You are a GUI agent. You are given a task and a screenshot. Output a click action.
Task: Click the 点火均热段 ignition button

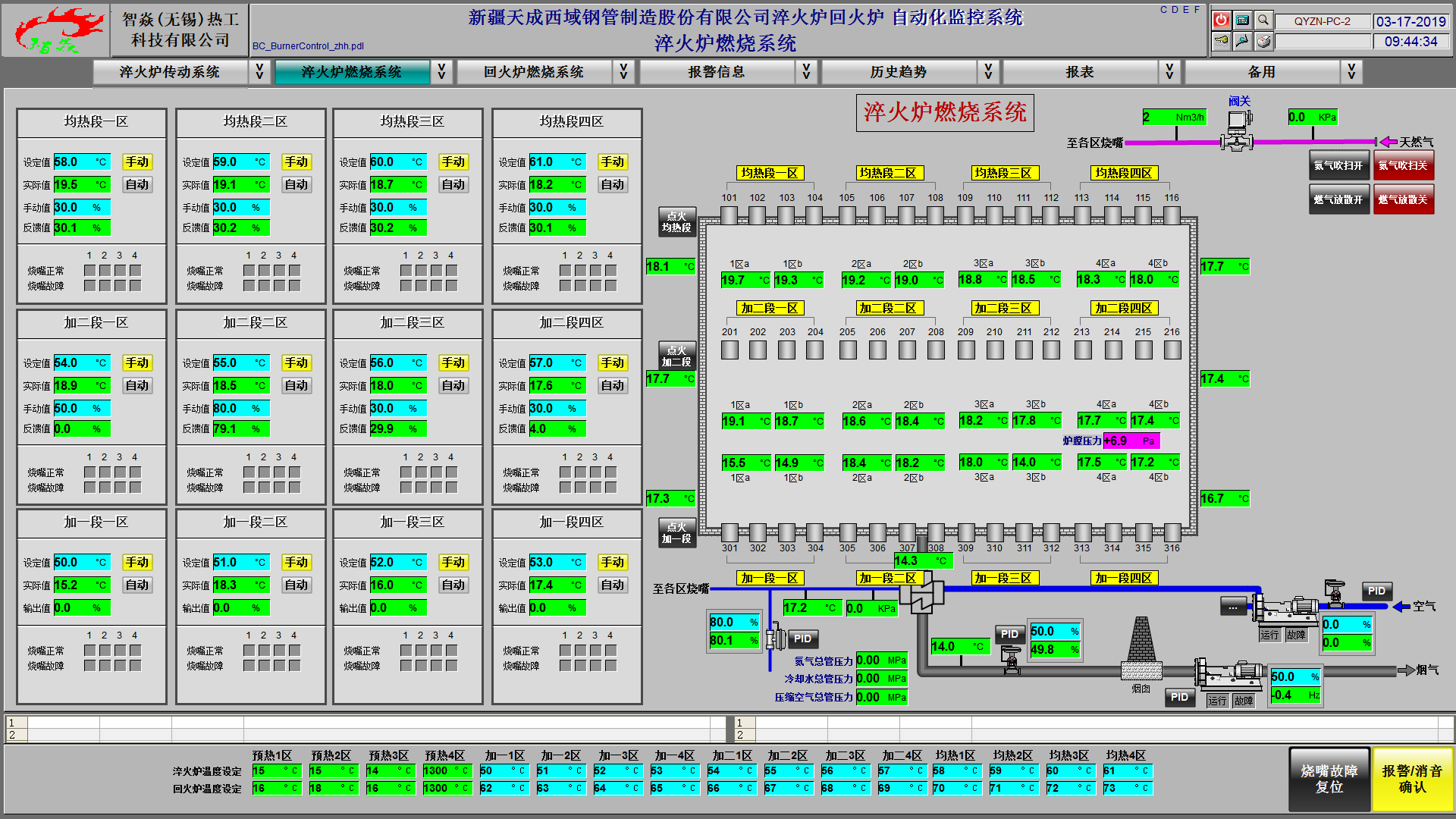tap(676, 221)
